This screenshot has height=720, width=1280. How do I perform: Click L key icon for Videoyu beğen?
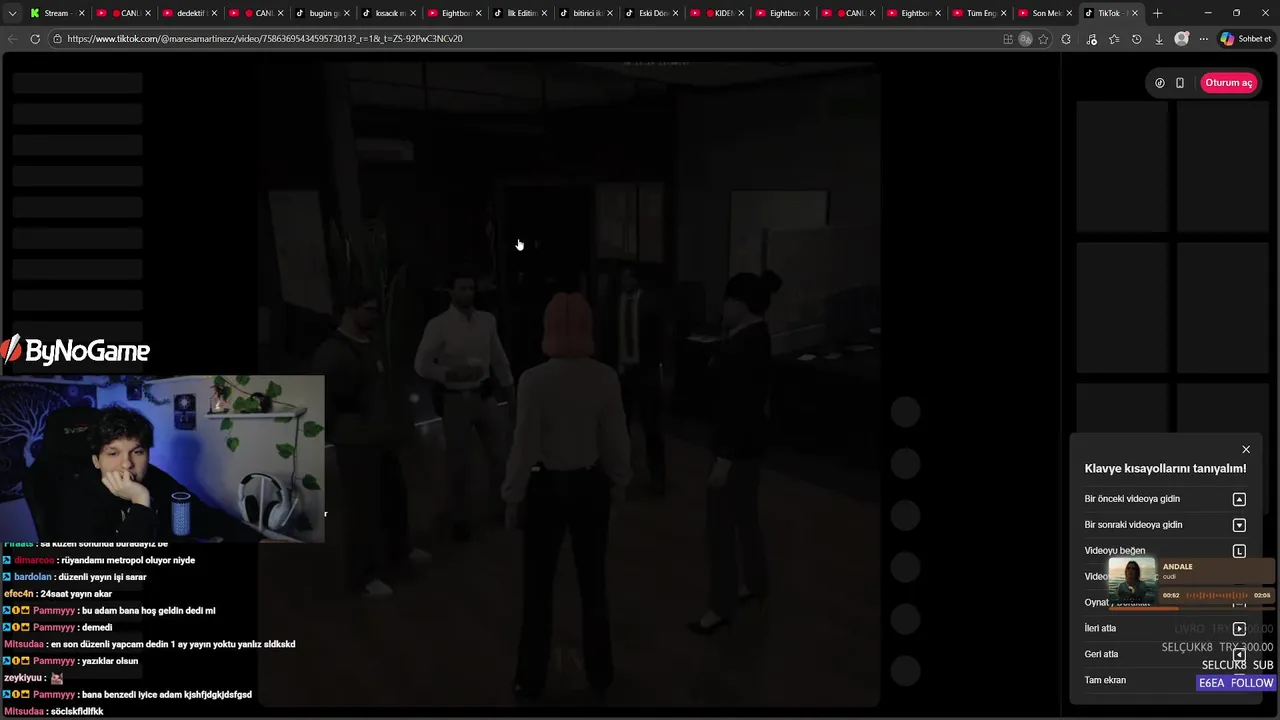point(1239,551)
